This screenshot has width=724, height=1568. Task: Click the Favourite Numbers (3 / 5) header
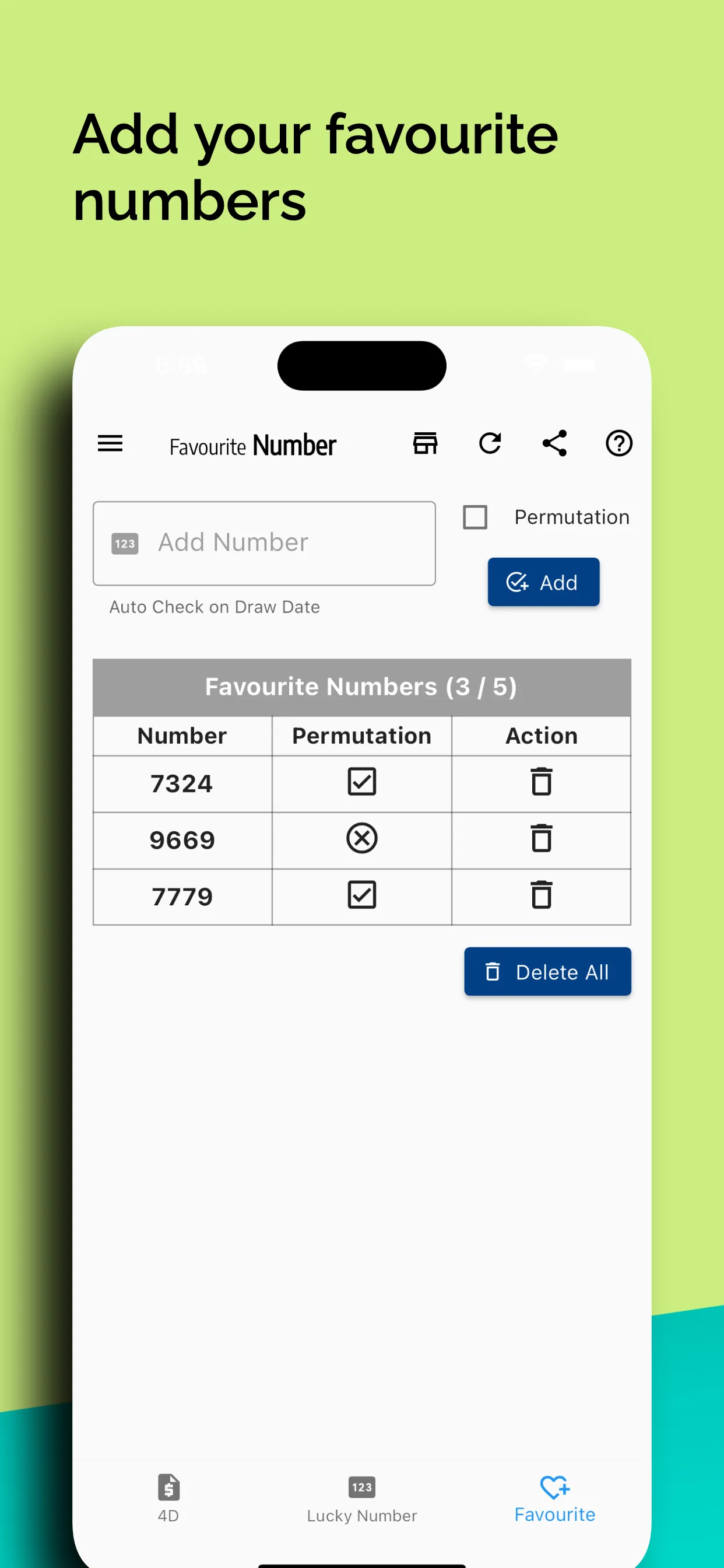[x=361, y=687]
